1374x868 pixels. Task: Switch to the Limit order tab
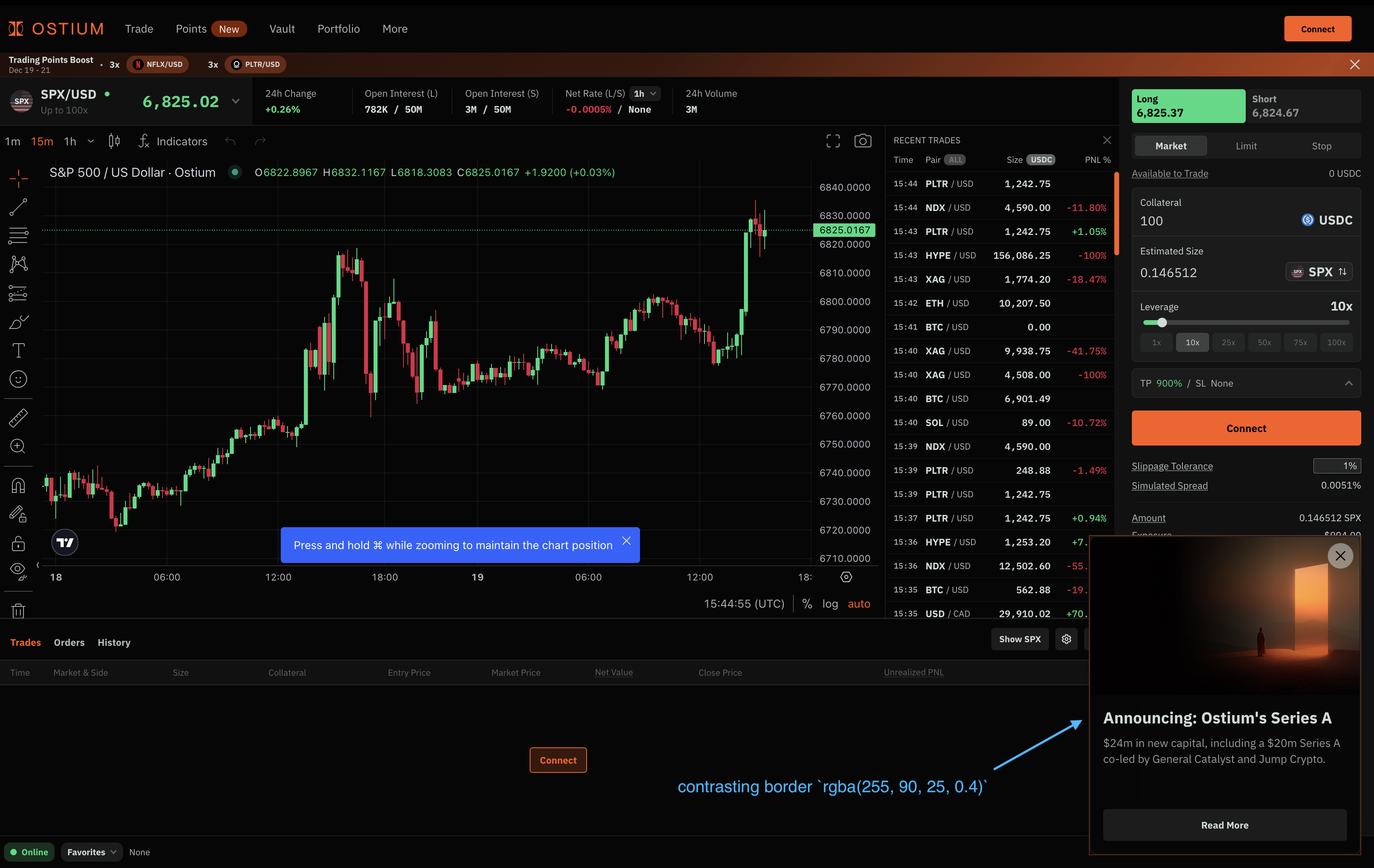click(1246, 146)
